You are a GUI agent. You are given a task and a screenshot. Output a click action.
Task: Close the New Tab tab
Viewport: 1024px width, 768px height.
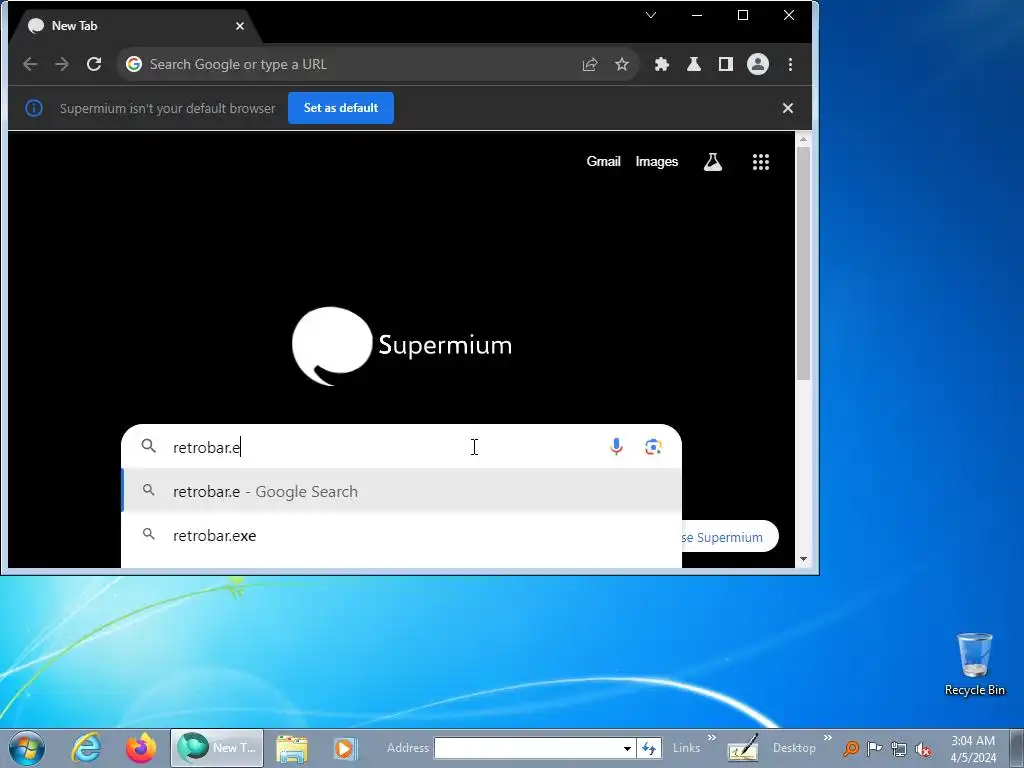[240, 26]
